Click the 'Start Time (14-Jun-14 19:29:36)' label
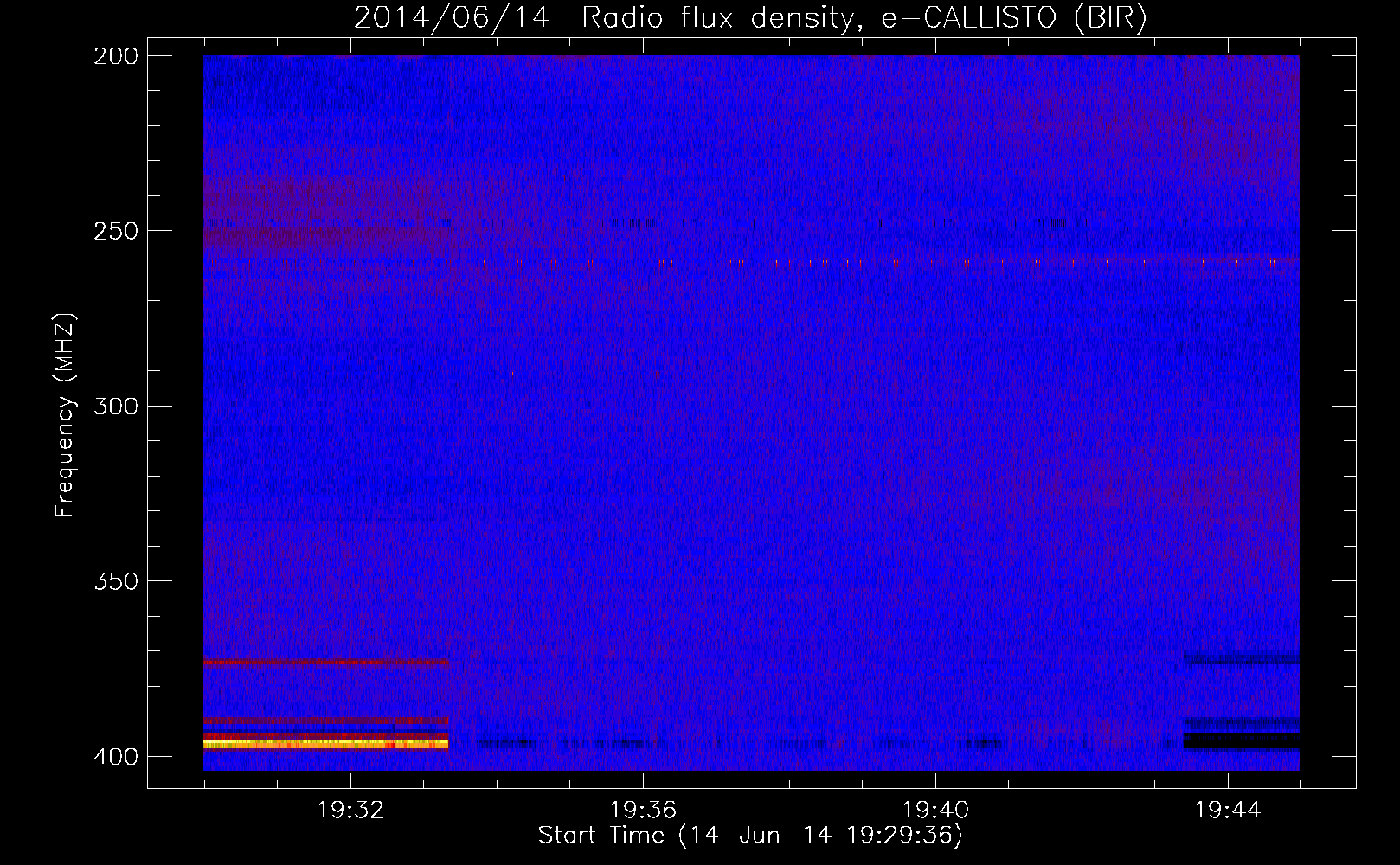This screenshot has height=865, width=1400. 750,836
